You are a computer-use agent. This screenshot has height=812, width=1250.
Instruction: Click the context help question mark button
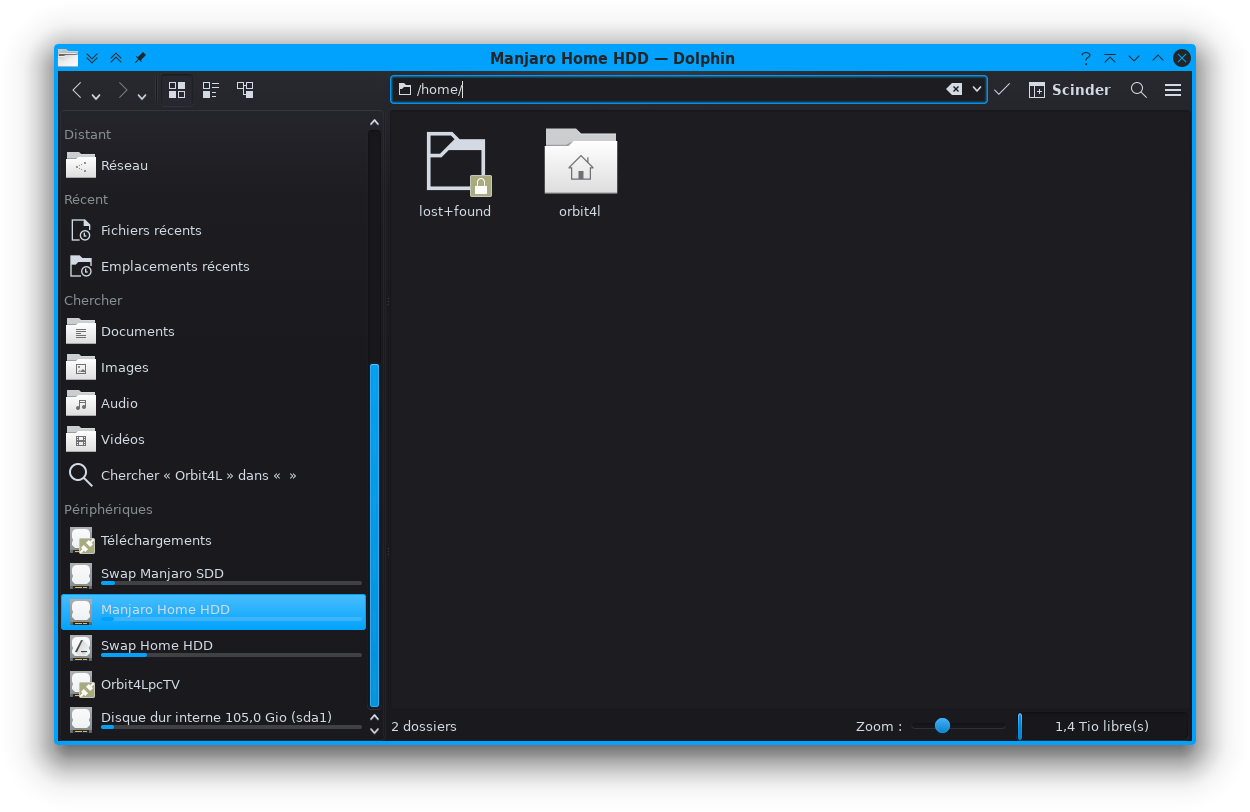(x=1086, y=58)
